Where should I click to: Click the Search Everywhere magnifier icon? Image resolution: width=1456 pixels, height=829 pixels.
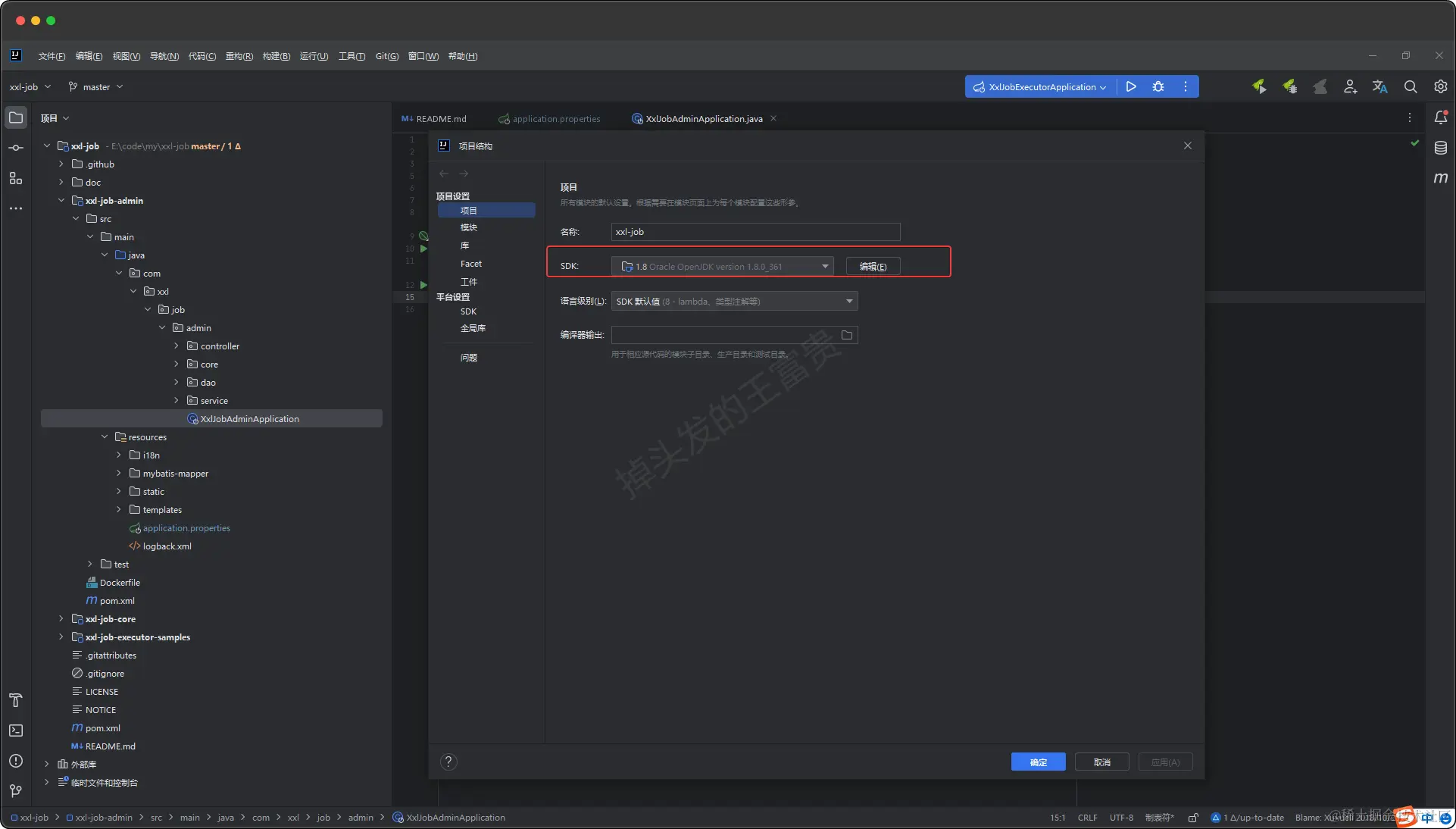pos(1410,87)
